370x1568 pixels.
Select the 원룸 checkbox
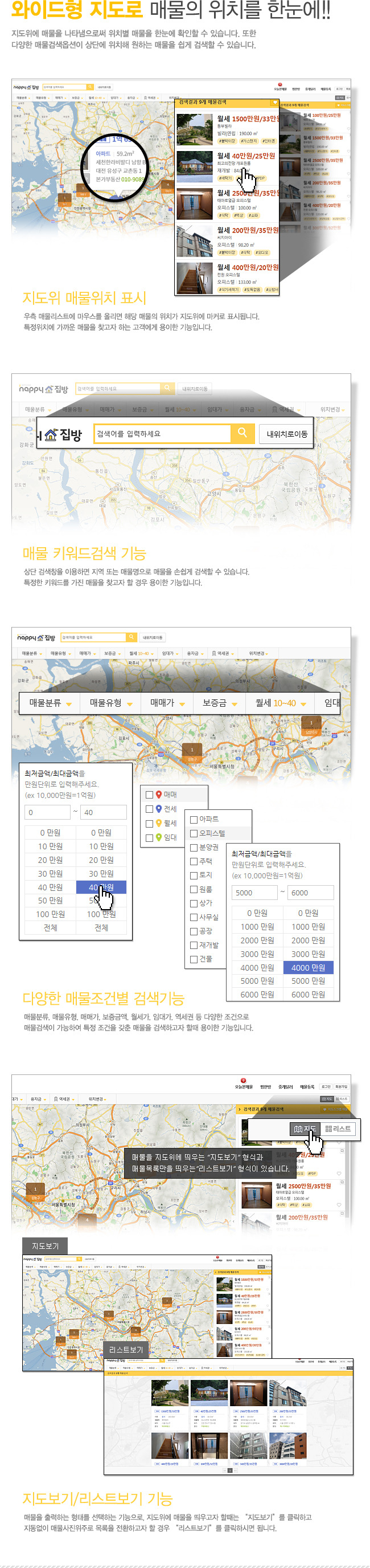tap(194, 889)
